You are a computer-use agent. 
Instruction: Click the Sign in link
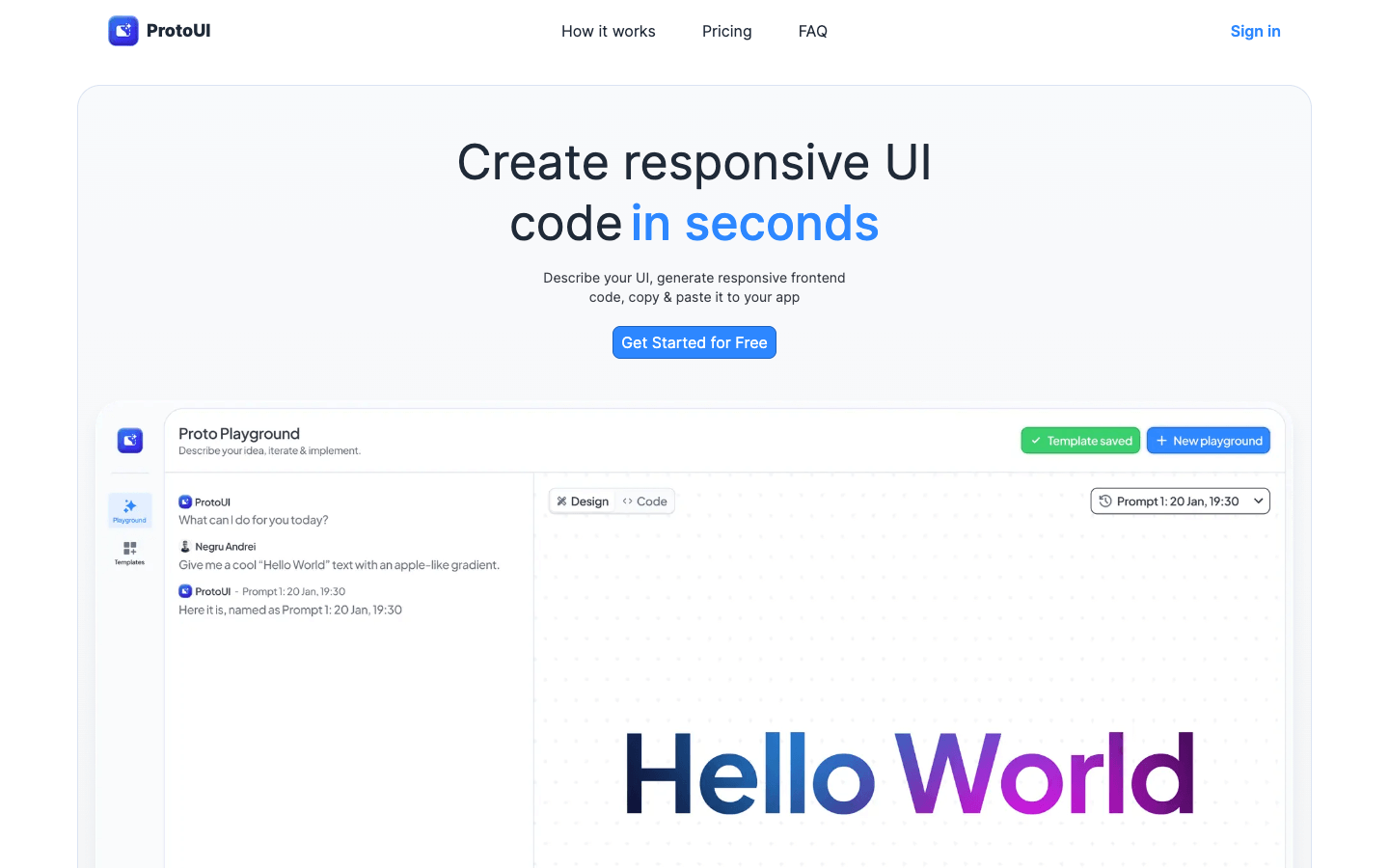1256,31
